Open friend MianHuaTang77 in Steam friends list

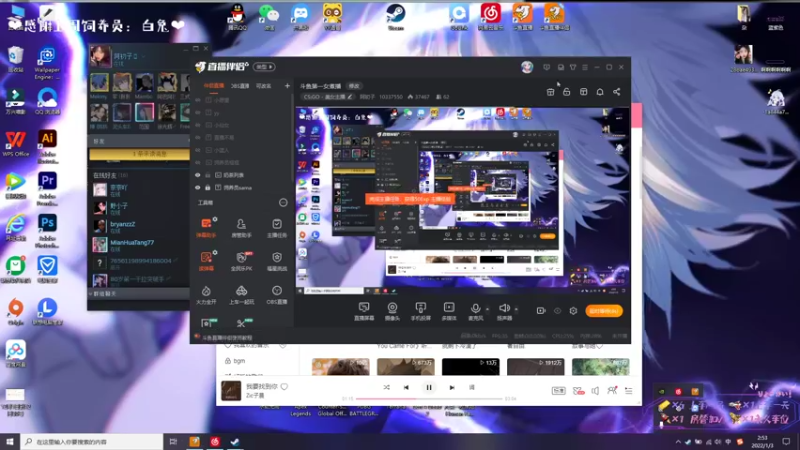click(140, 244)
